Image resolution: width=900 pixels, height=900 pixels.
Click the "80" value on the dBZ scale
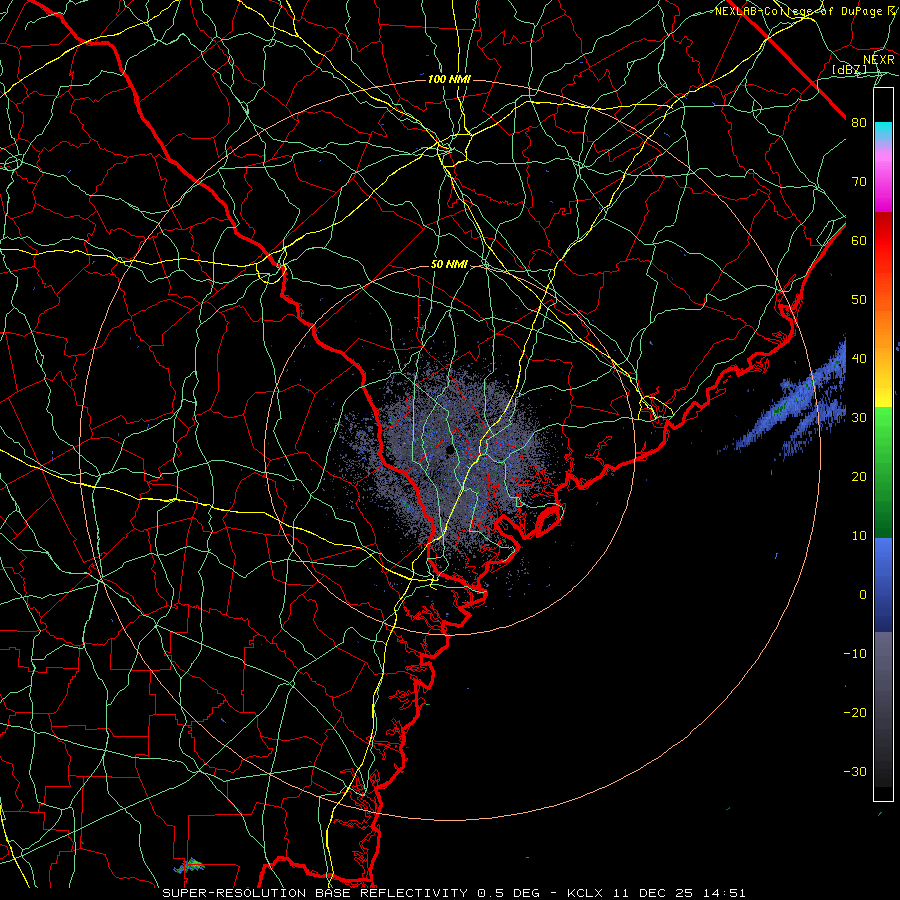(859, 123)
